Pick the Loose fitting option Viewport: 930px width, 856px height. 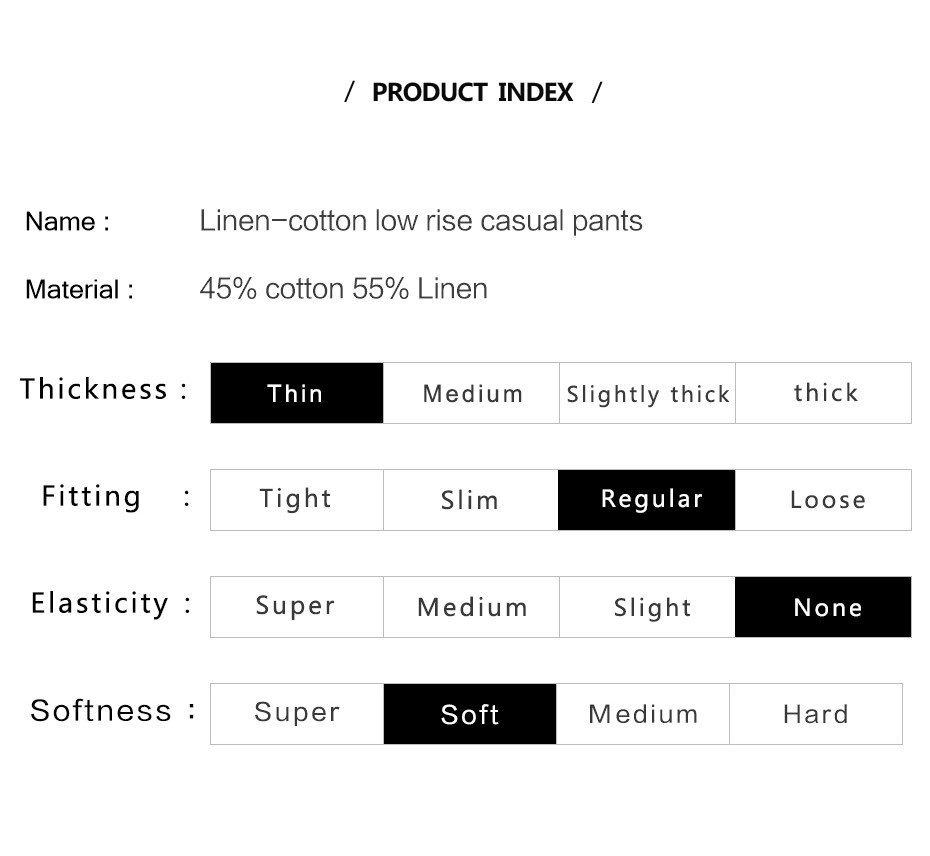[x=823, y=499]
